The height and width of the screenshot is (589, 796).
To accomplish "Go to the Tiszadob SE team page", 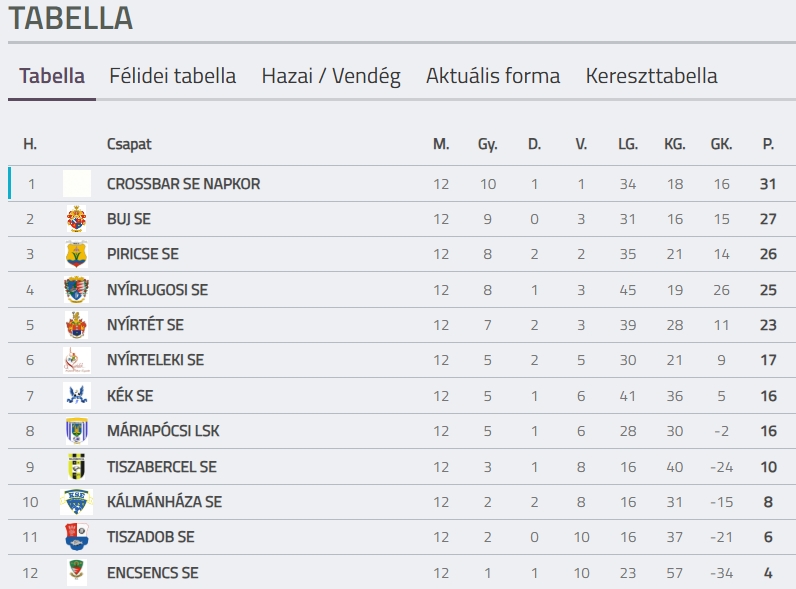I will [x=150, y=537].
